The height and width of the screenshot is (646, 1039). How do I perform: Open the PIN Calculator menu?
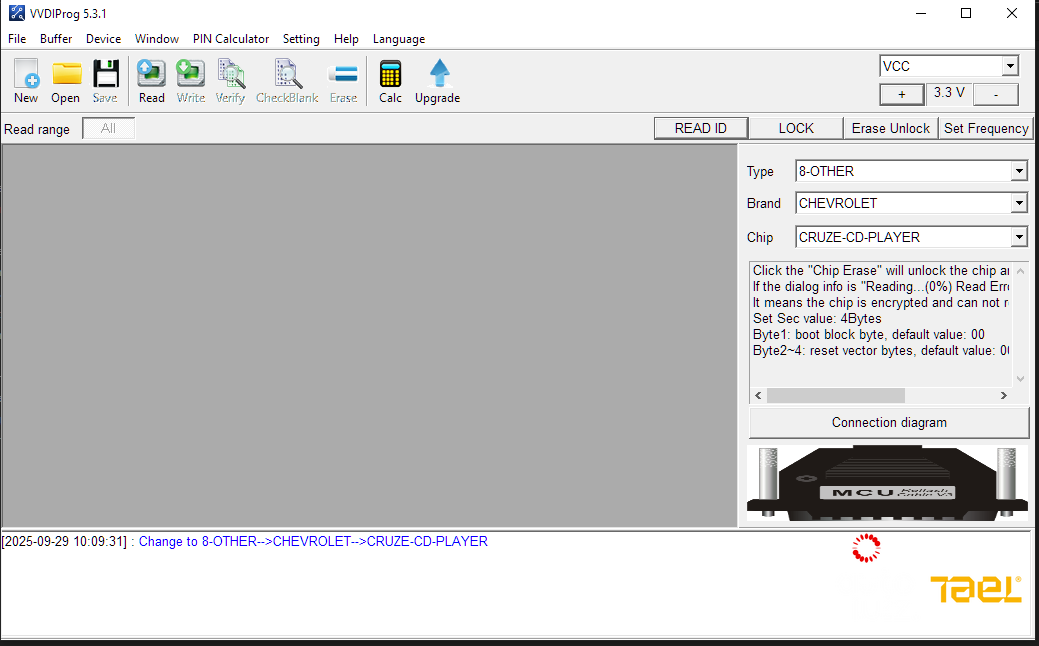coord(230,39)
